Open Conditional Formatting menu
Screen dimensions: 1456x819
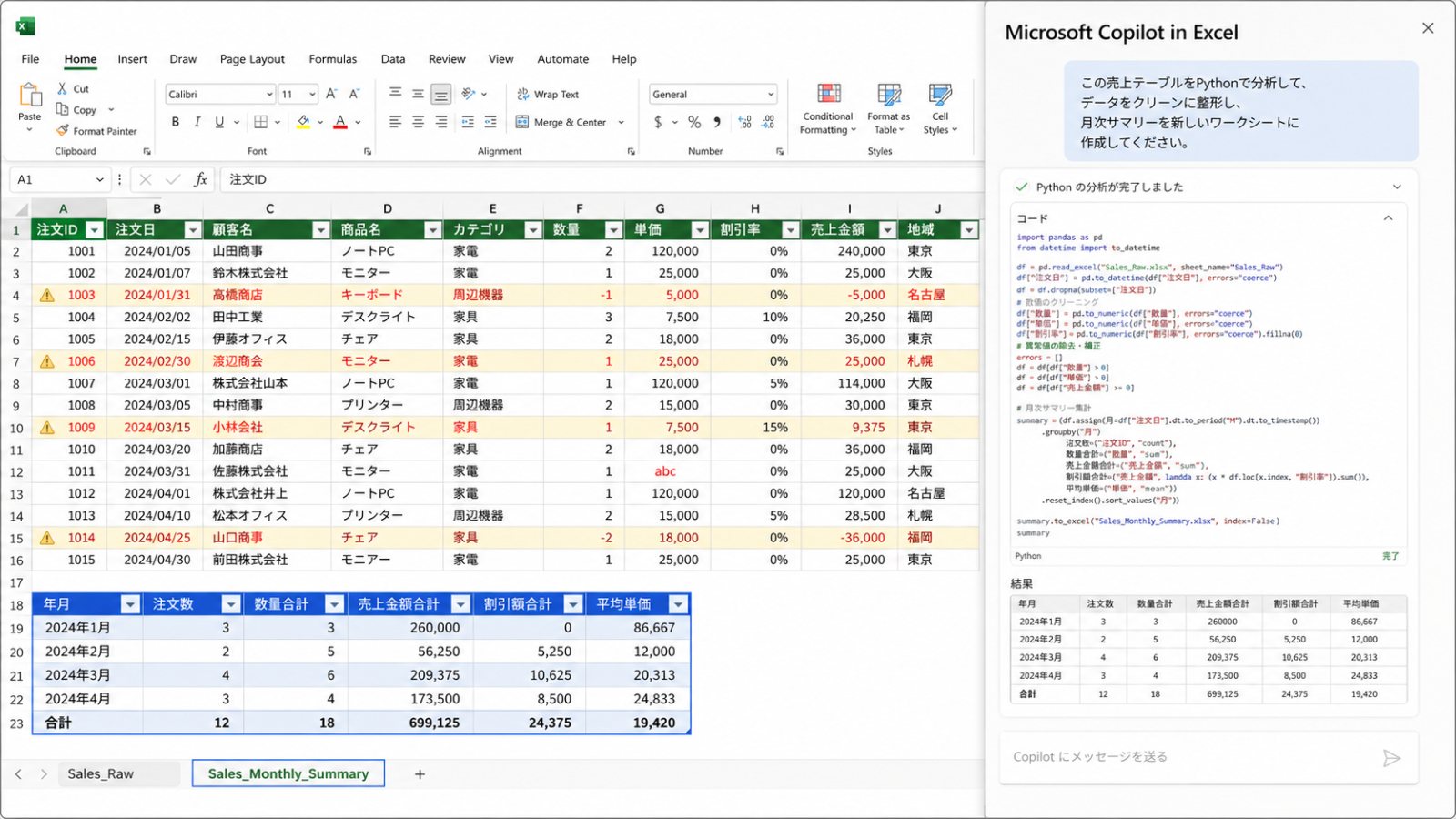point(828,108)
